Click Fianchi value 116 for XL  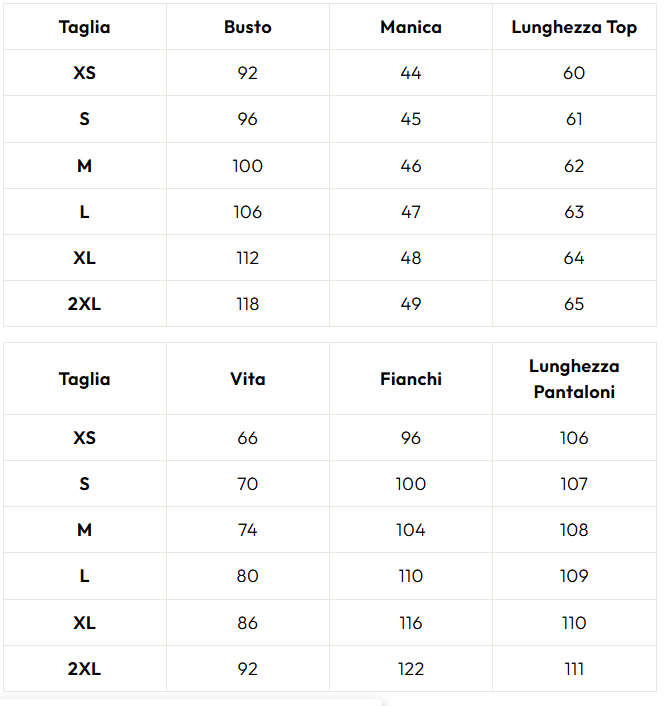click(411, 623)
